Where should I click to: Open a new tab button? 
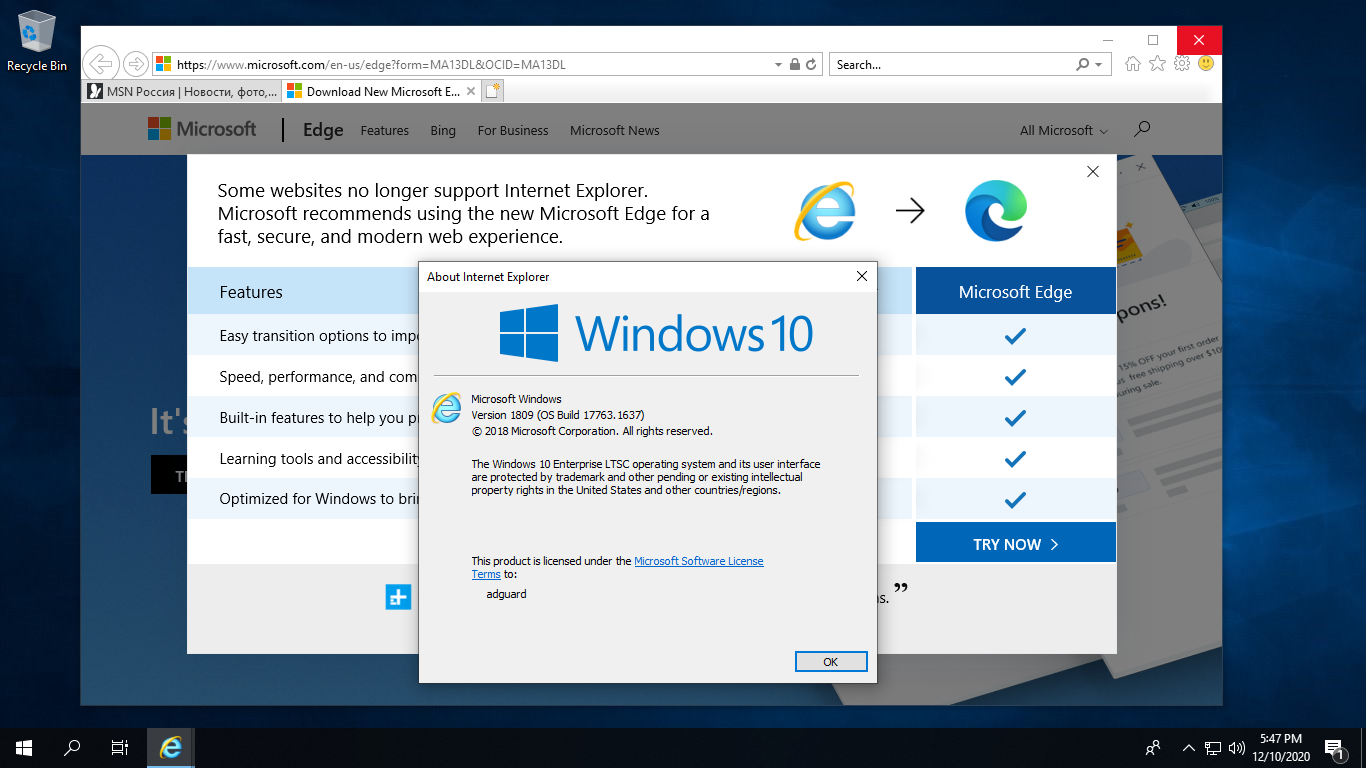click(492, 91)
